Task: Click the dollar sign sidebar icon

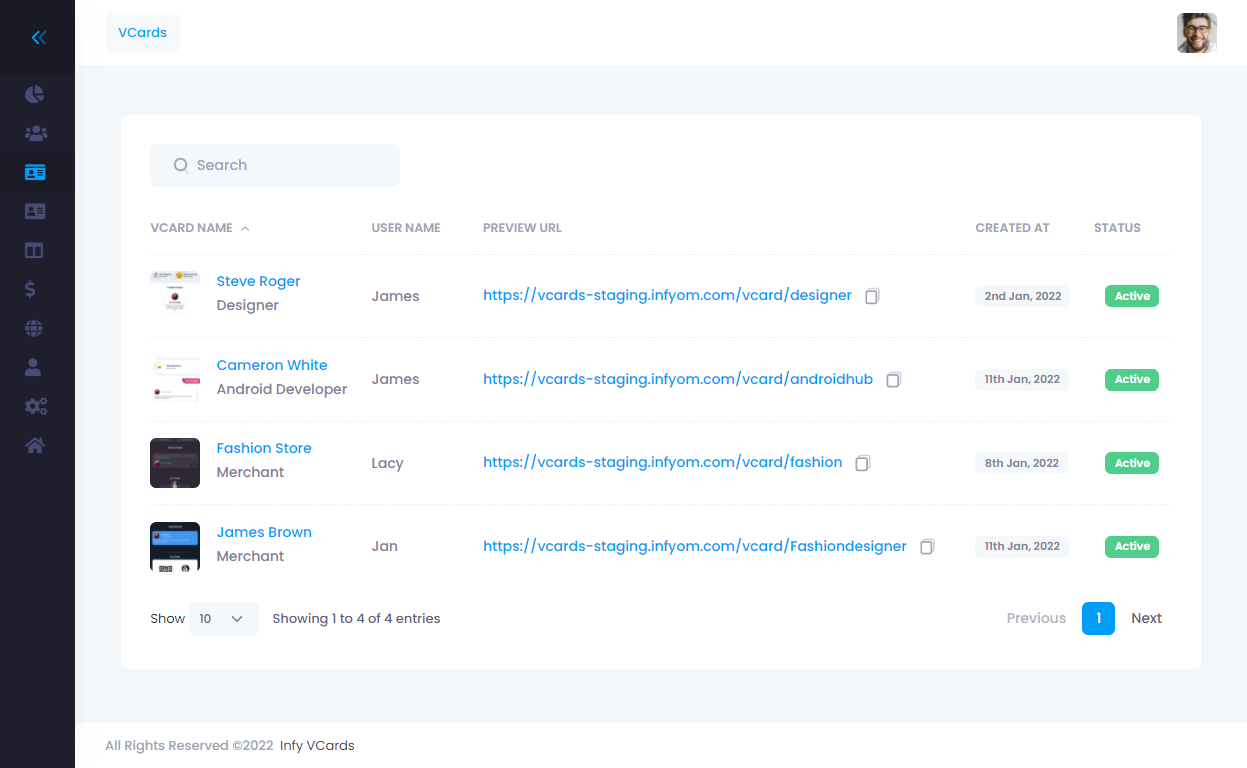Action: (31, 290)
